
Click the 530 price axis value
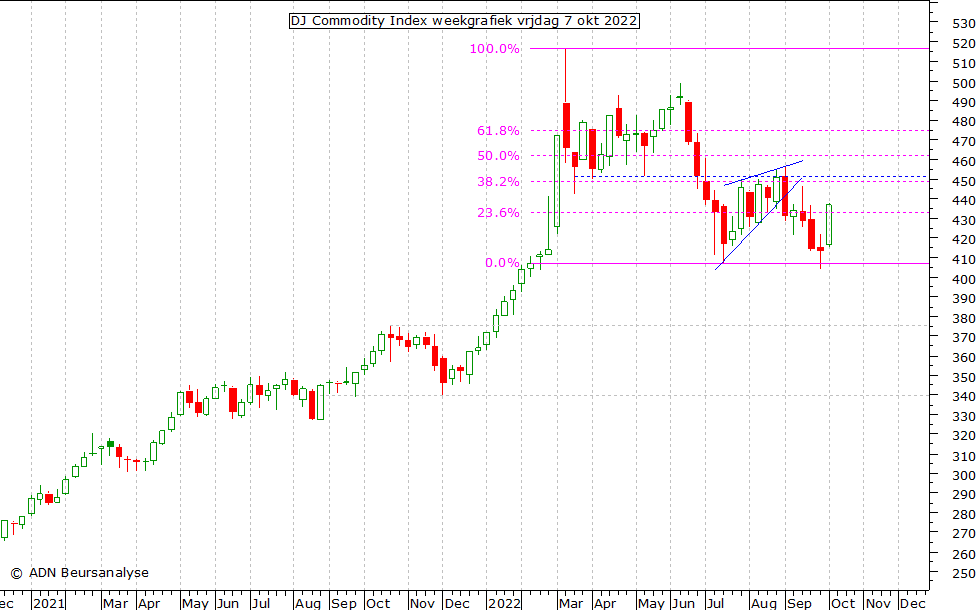click(964, 24)
